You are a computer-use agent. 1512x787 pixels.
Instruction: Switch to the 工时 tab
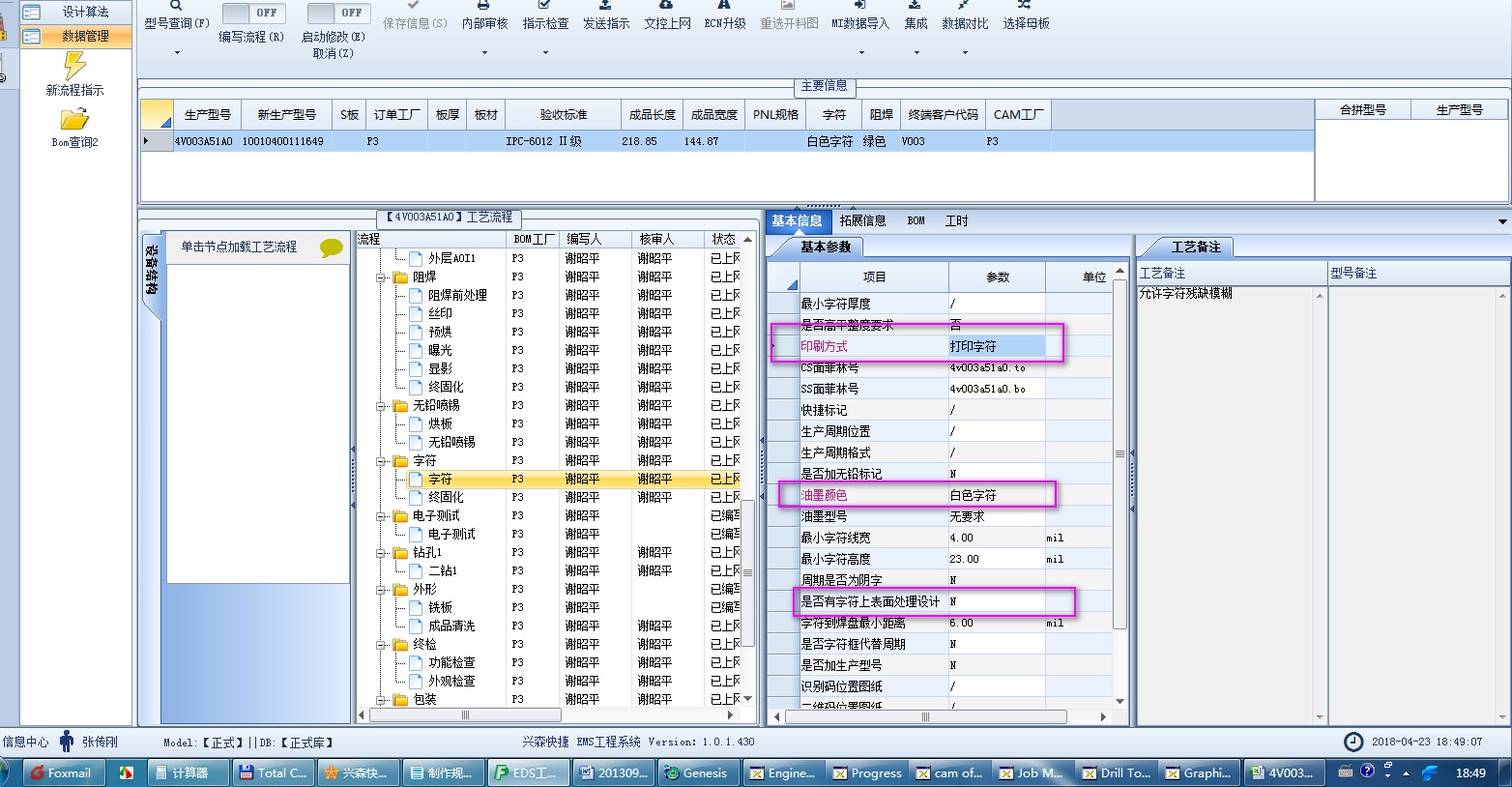[956, 220]
